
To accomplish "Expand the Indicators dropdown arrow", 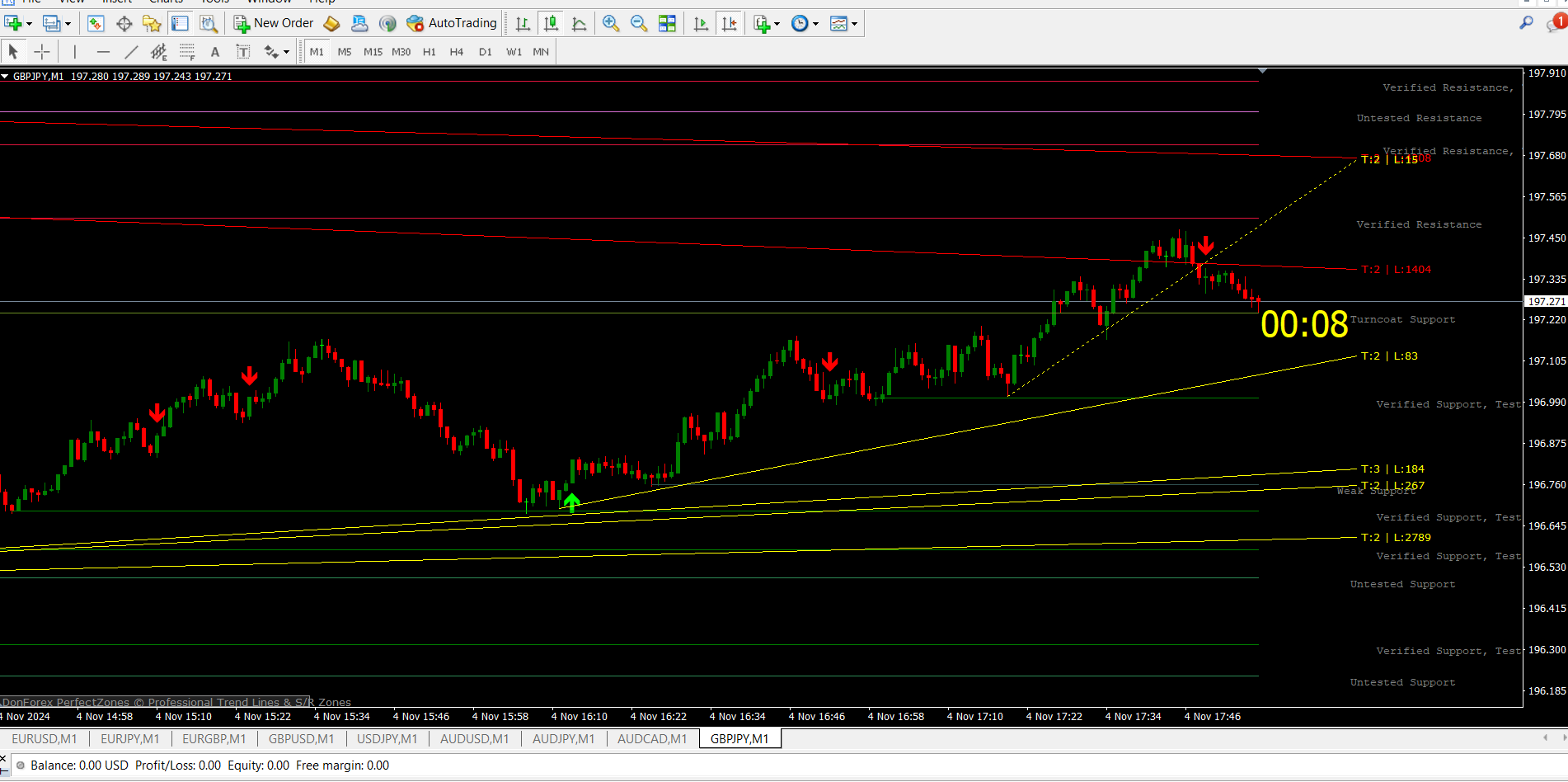I will pos(777,24).
